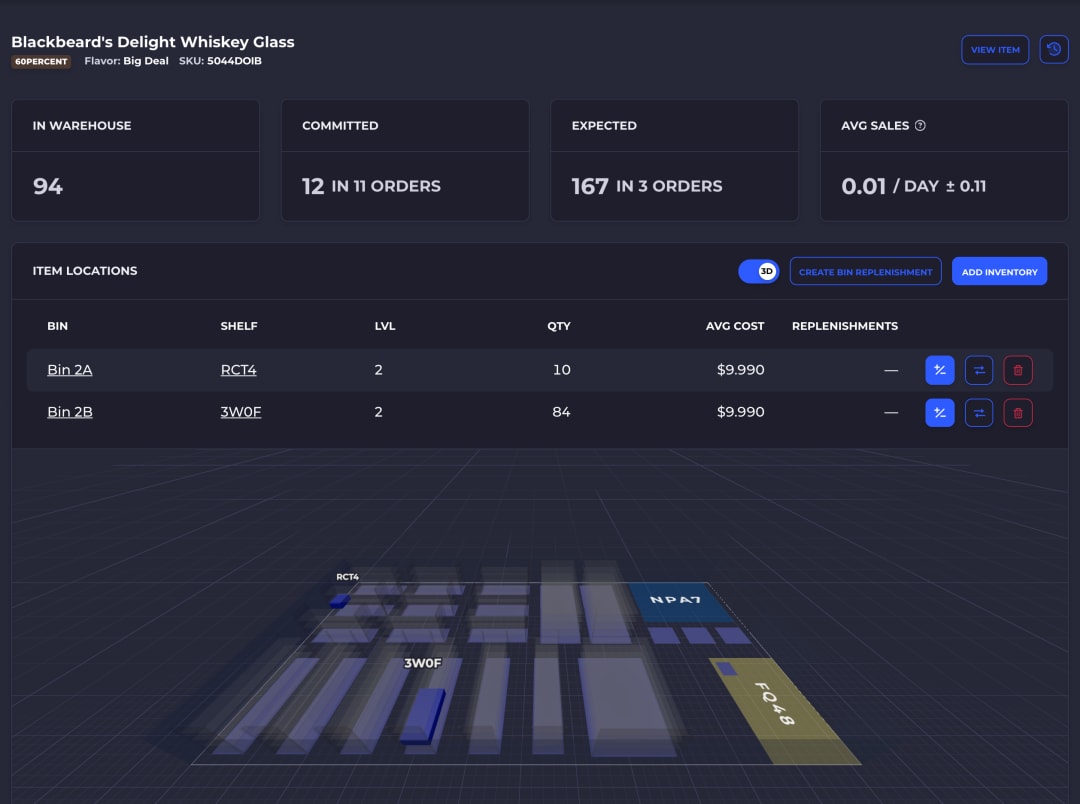The height and width of the screenshot is (804, 1080).
Task: Click the Flavor: Big Deal text
Action: (126, 61)
